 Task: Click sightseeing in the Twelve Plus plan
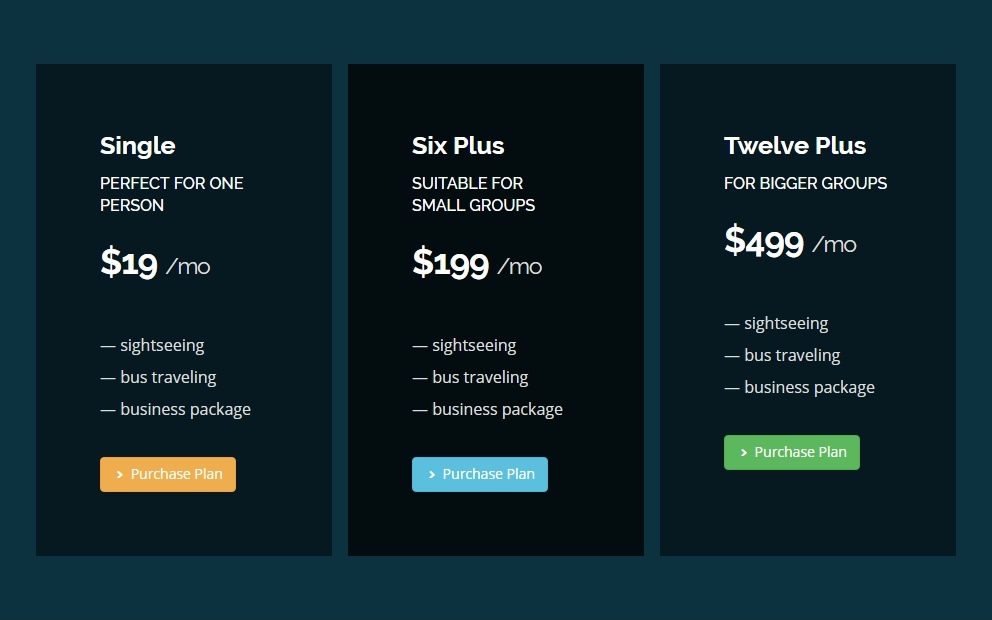[x=785, y=324]
